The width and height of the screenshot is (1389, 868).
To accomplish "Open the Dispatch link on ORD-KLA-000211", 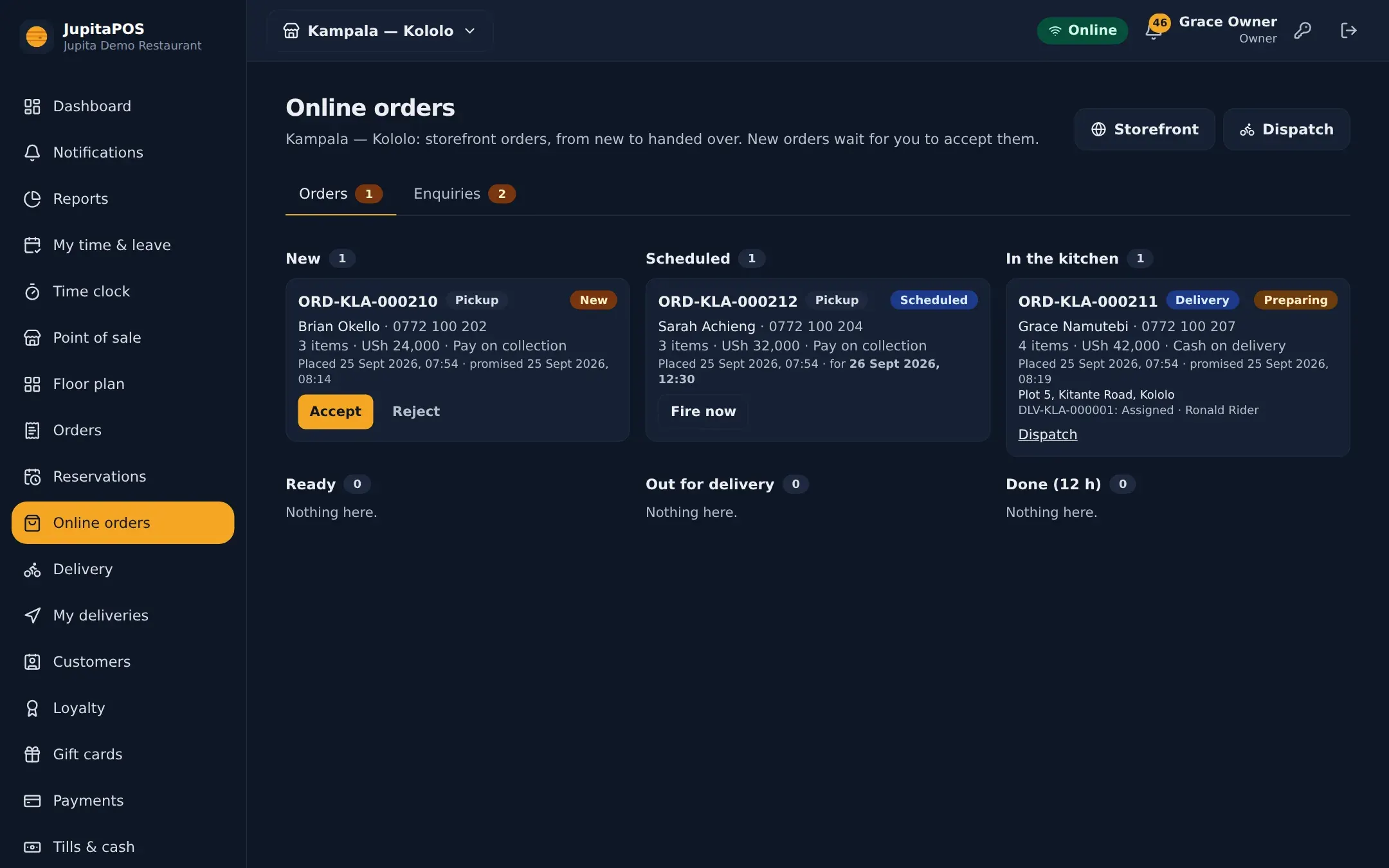I will (x=1048, y=435).
